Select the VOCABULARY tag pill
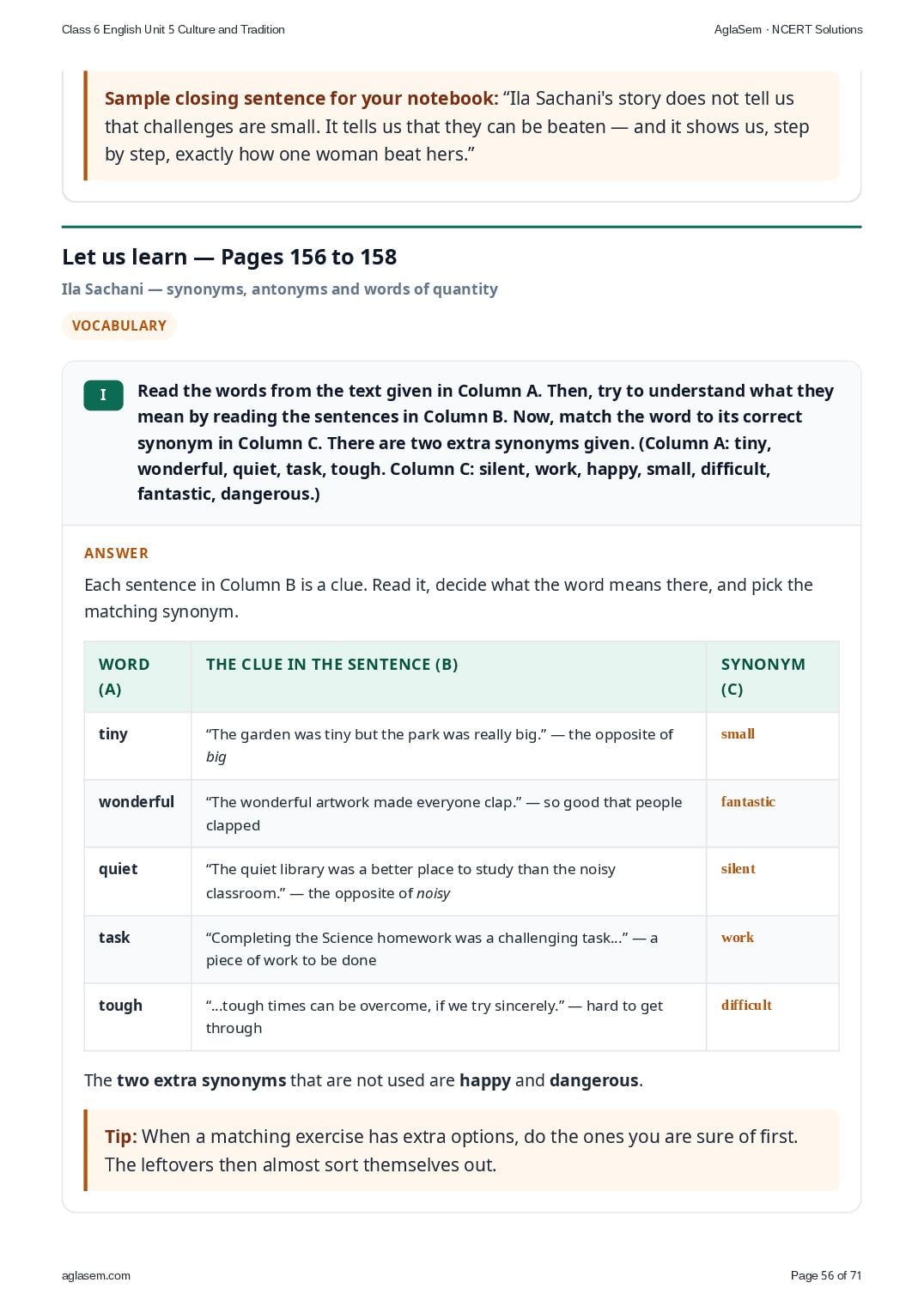 (119, 325)
